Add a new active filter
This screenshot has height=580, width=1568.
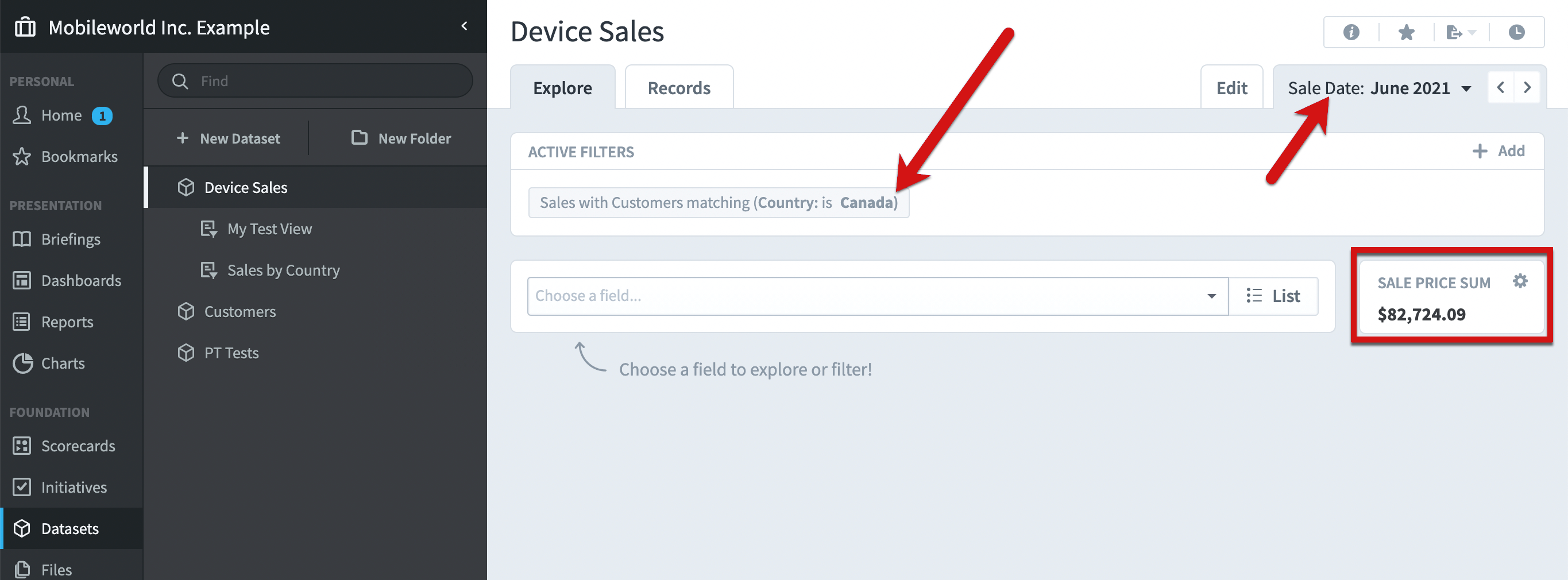point(1498,151)
